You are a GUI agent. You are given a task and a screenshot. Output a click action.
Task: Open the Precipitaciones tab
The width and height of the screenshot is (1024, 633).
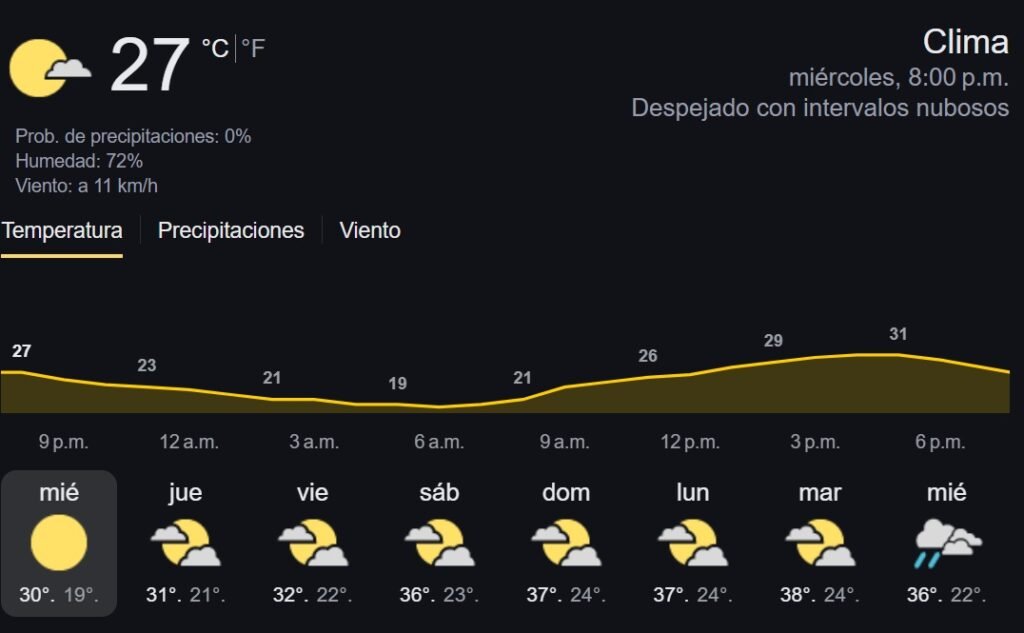coord(231,231)
